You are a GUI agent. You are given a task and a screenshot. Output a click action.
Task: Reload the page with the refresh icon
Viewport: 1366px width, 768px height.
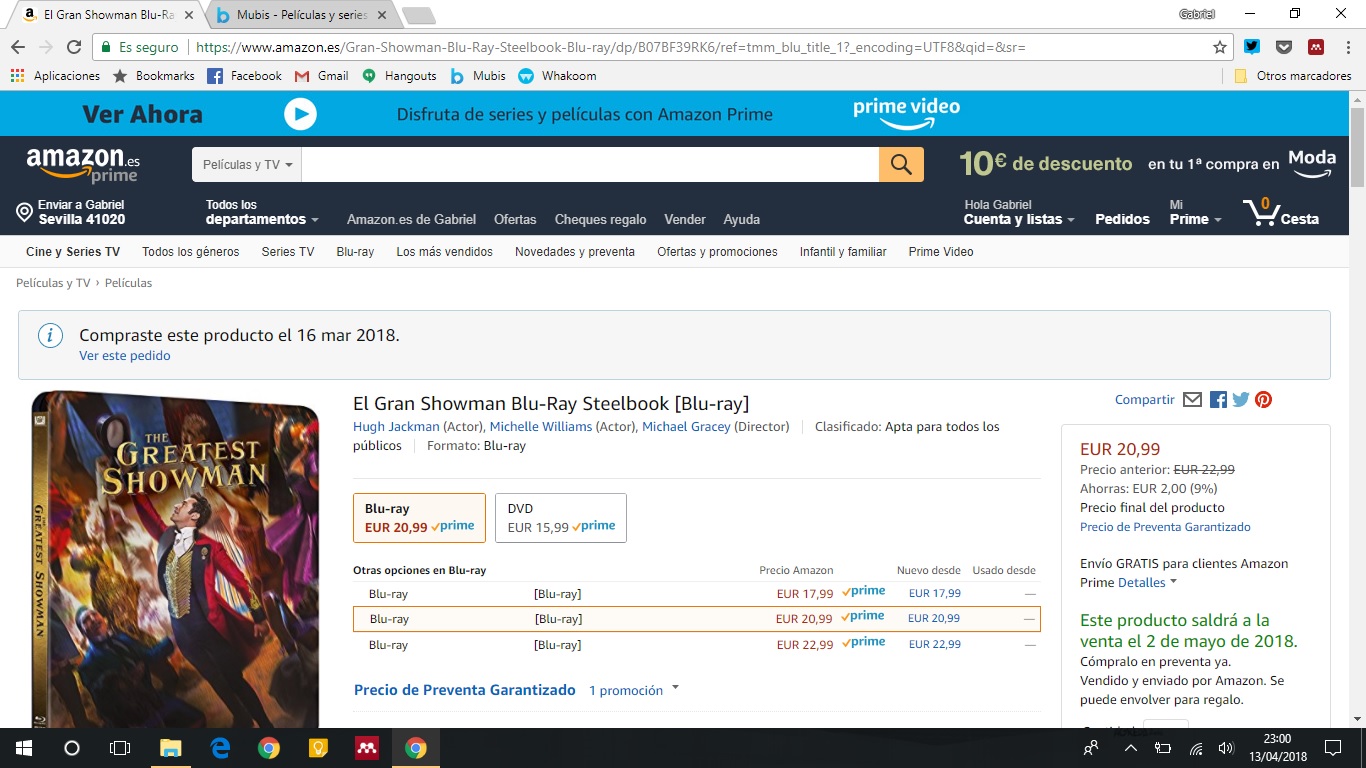[x=74, y=47]
